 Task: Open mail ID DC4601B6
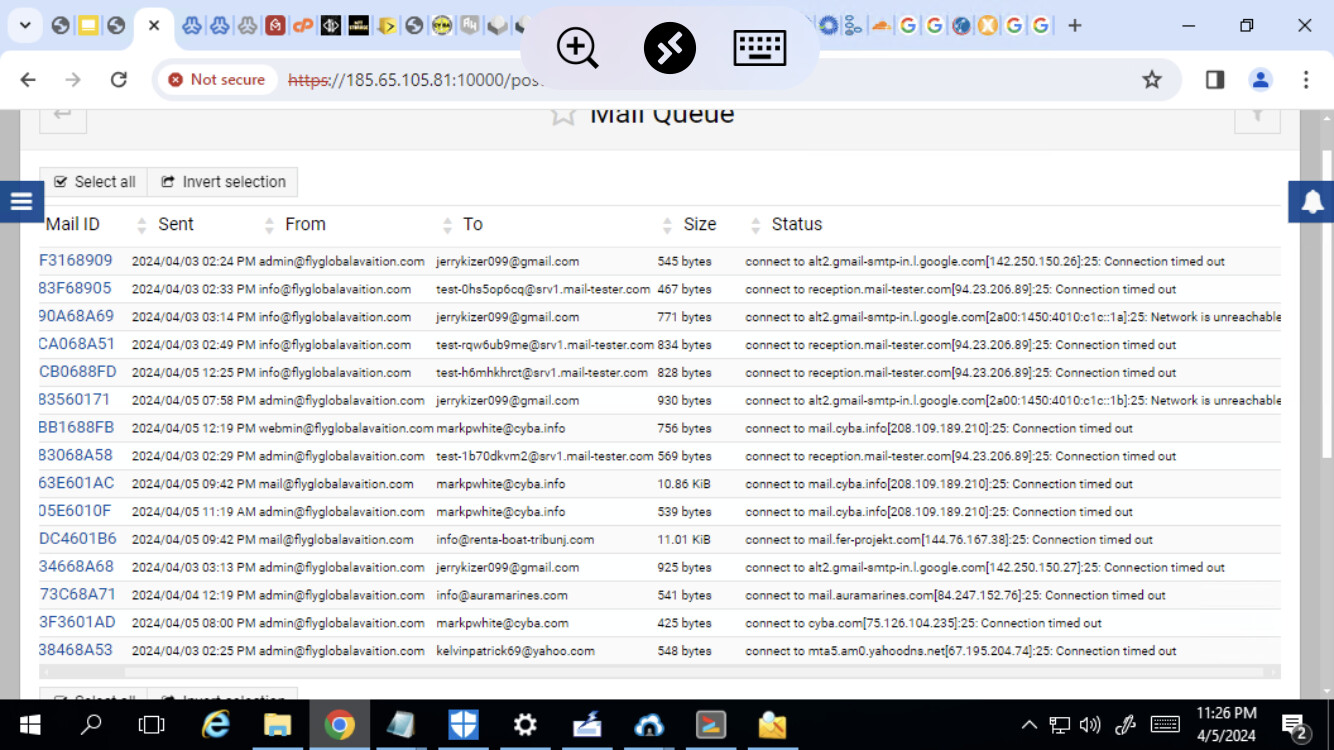pos(78,539)
